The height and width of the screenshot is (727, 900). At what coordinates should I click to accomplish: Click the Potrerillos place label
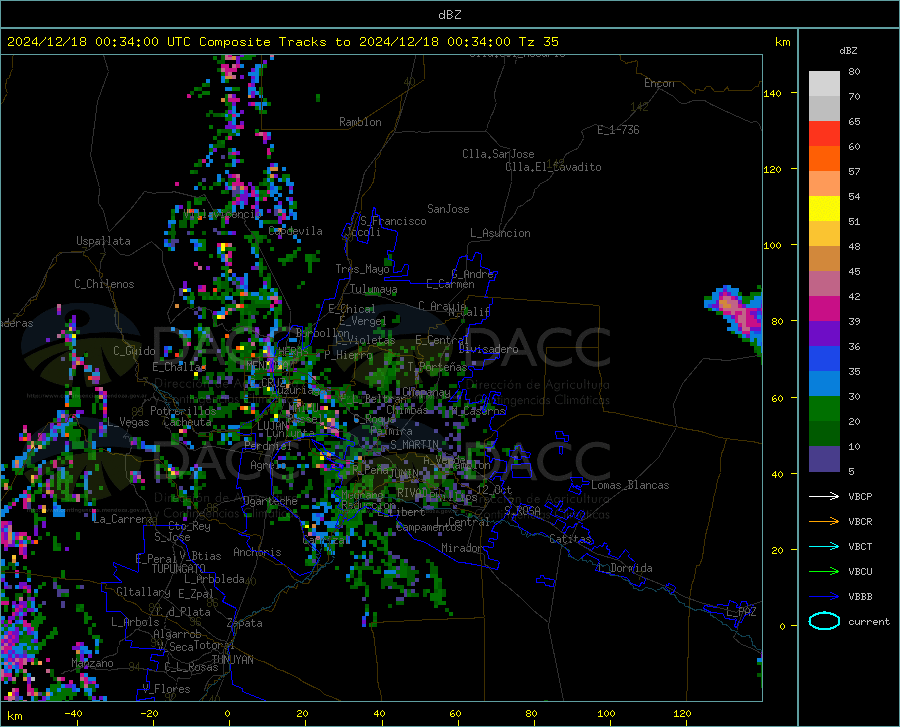183,411
